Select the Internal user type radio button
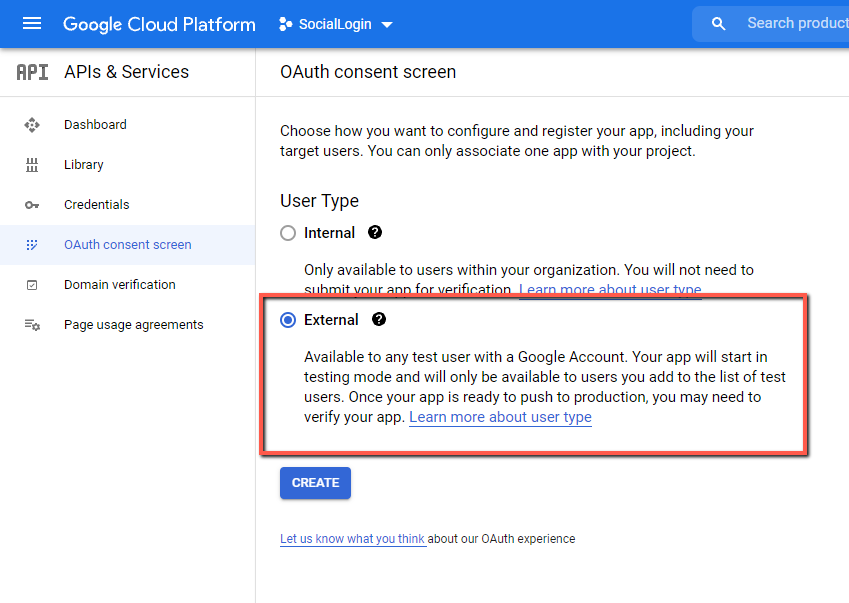Viewport: 849px width, 603px height. click(x=288, y=233)
